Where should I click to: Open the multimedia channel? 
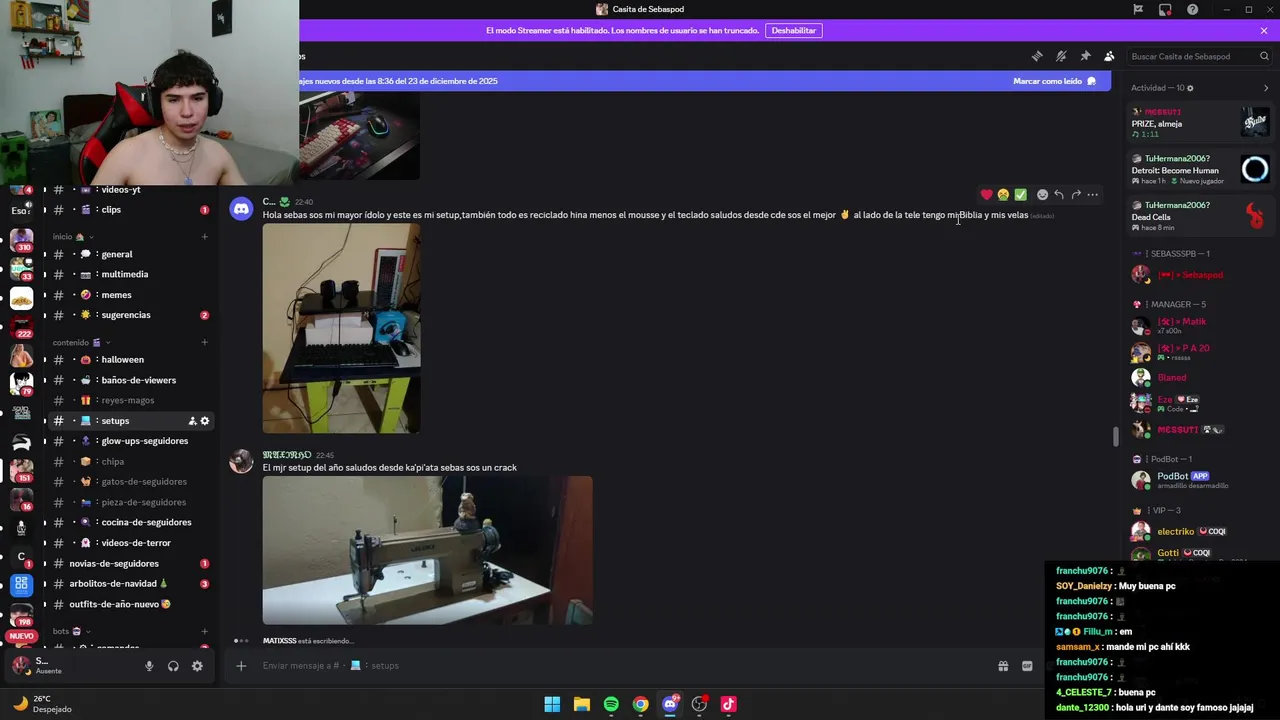pyautogui.click(x=131, y=274)
